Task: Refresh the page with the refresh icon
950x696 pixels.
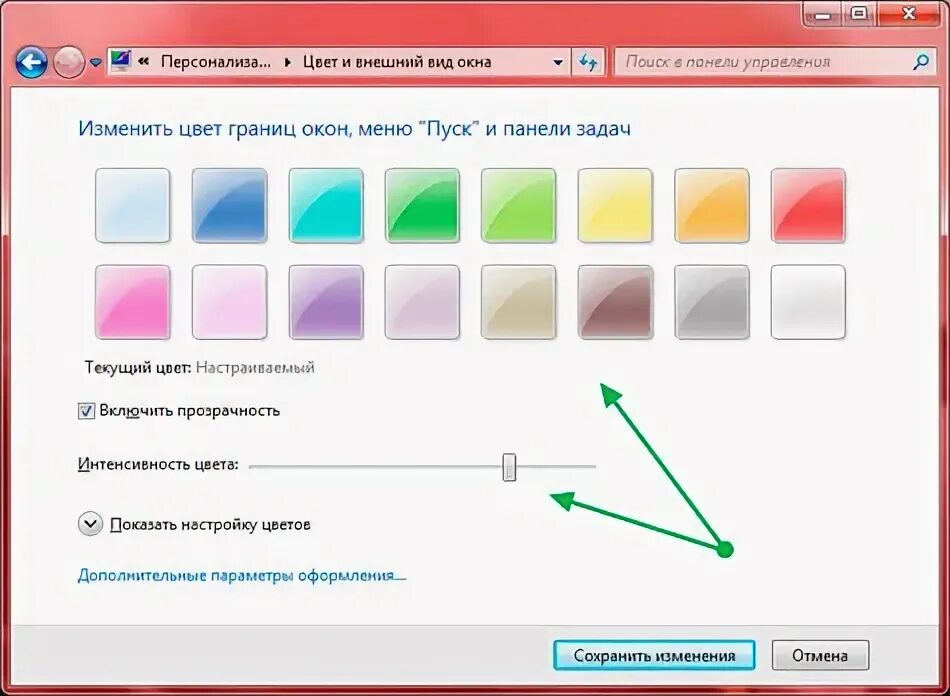Action: tap(588, 62)
